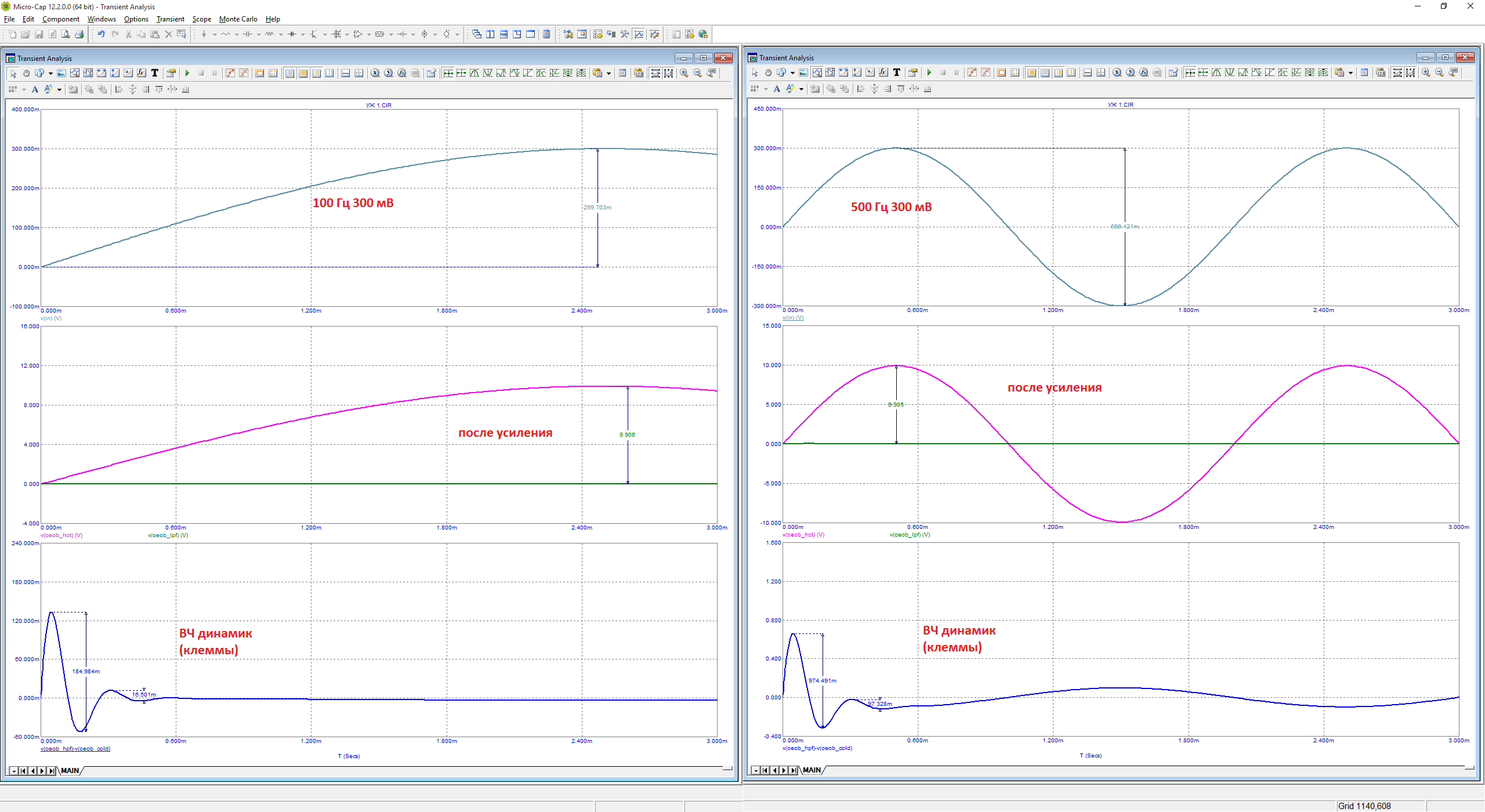Image resolution: width=1485 pixels, height=812 pixels.
Task: Click v(oeob_lpf) (V) label in left window
Action: 168,535
